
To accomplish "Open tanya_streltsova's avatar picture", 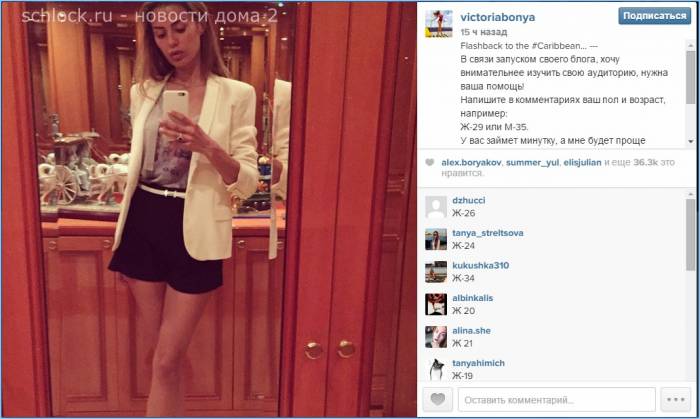I will (x=436, y=240).
